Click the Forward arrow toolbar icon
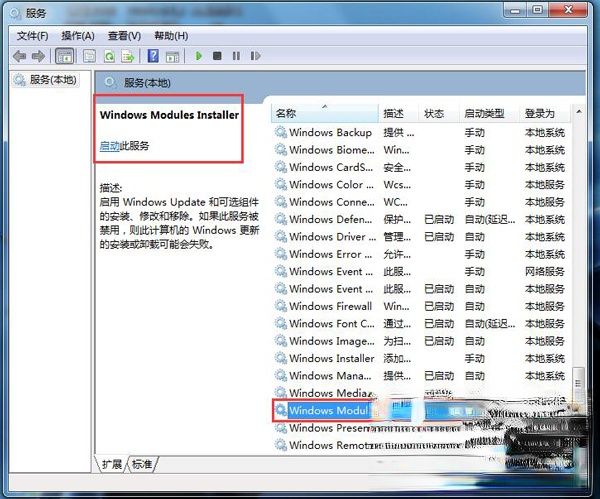Viewport: 600px width, 499px height. (x=38, y=56)
